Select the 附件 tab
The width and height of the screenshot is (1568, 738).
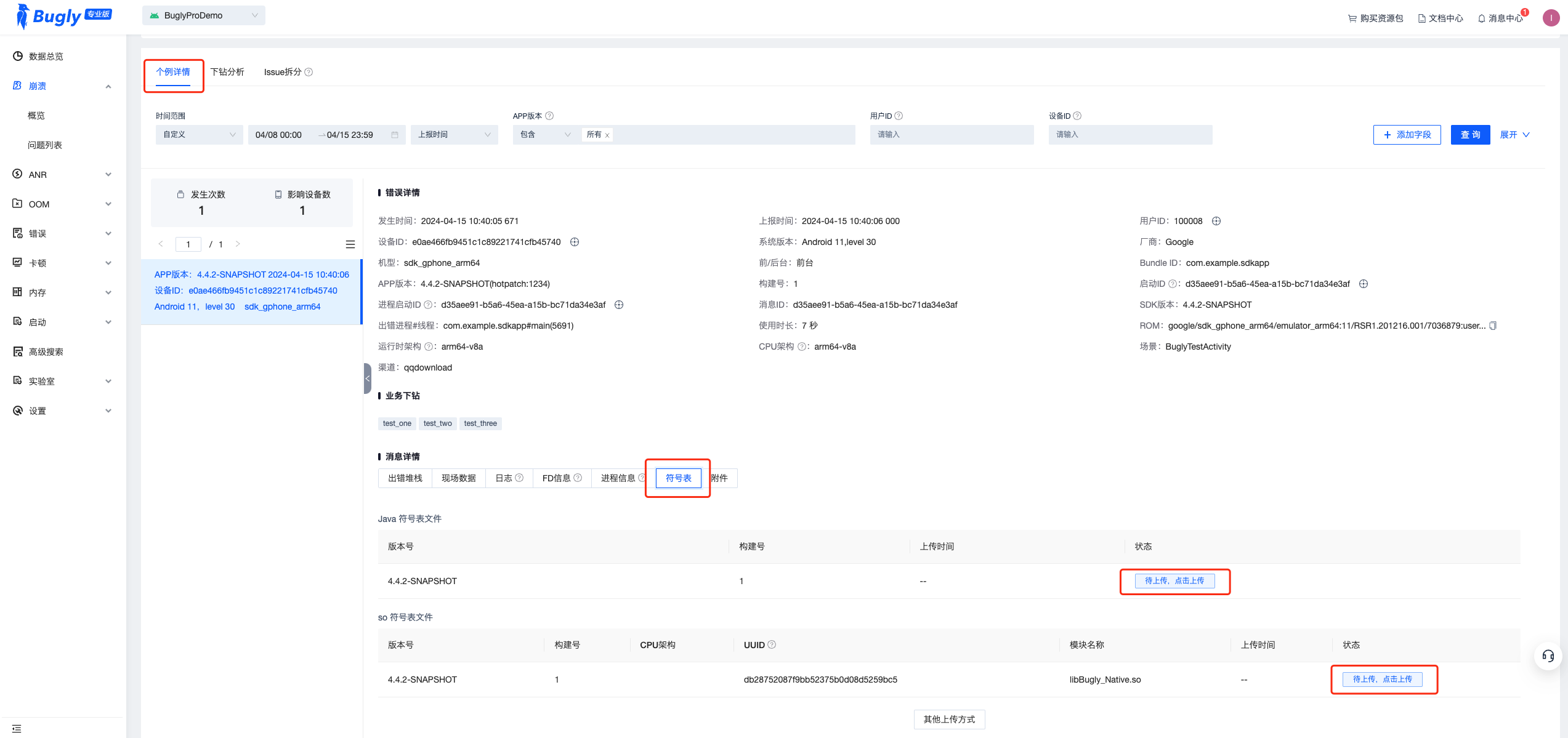[x=719, y=478]
